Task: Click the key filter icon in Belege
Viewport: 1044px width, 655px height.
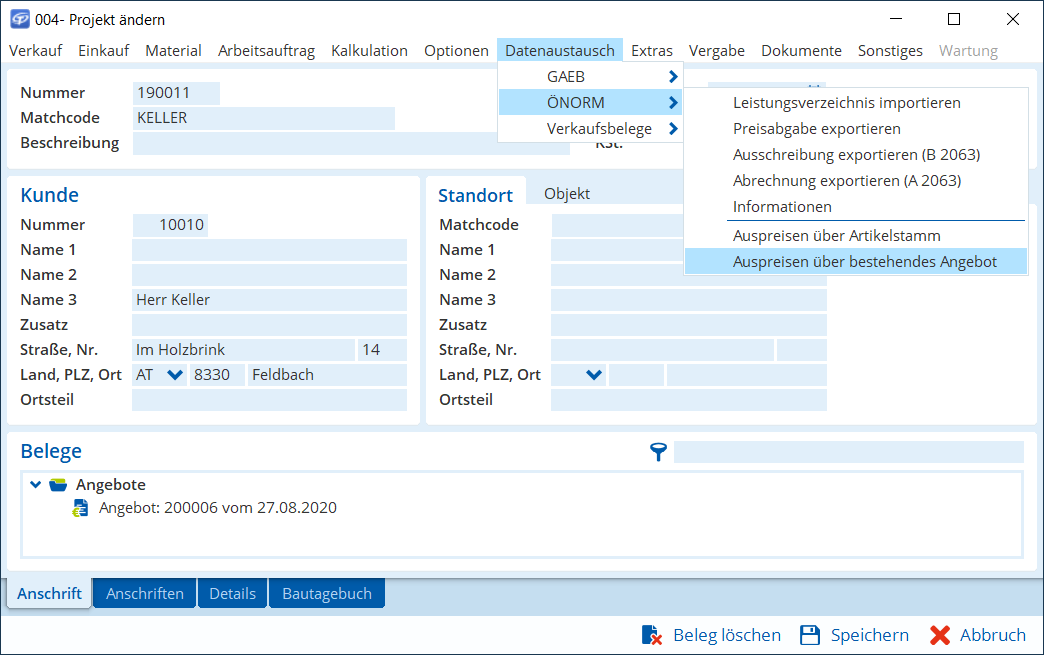Action: click(x=658, y=452)
